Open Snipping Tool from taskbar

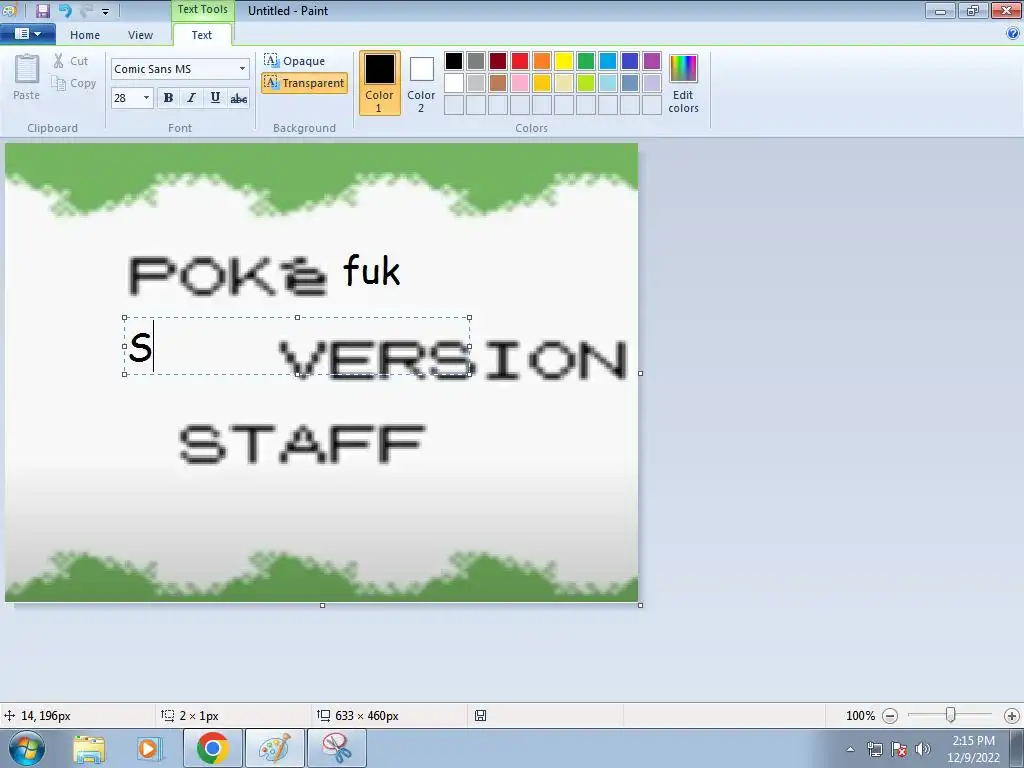[336, 748]
